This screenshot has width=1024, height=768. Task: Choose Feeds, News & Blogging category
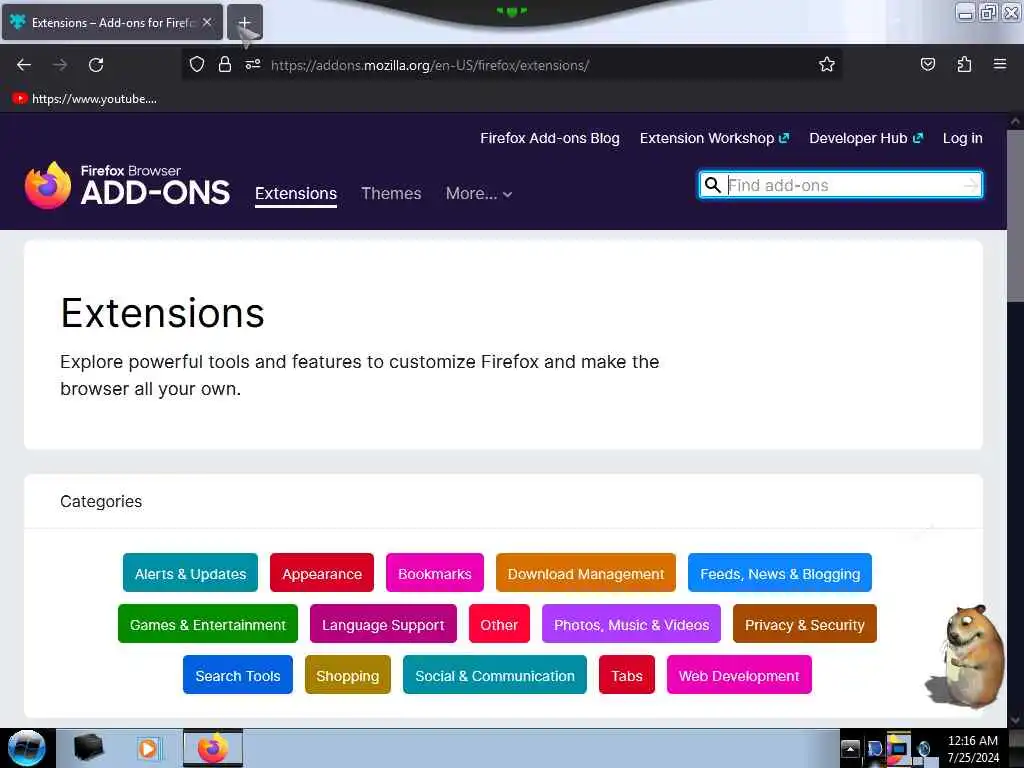click(780, 573)
